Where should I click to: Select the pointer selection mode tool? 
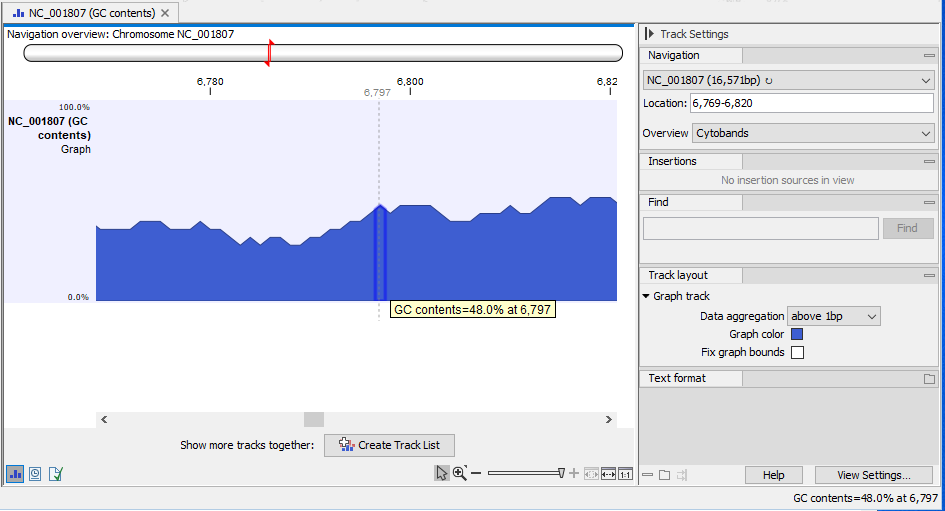[x=442, y=473]
